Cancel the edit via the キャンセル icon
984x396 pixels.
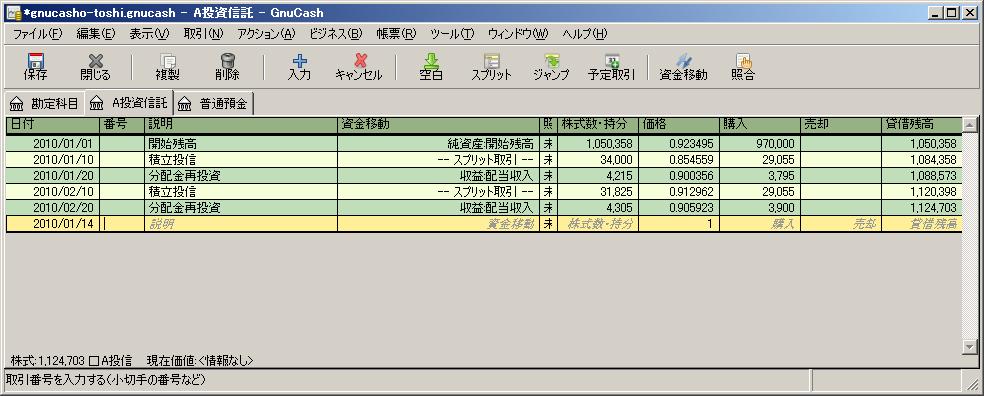359,67
